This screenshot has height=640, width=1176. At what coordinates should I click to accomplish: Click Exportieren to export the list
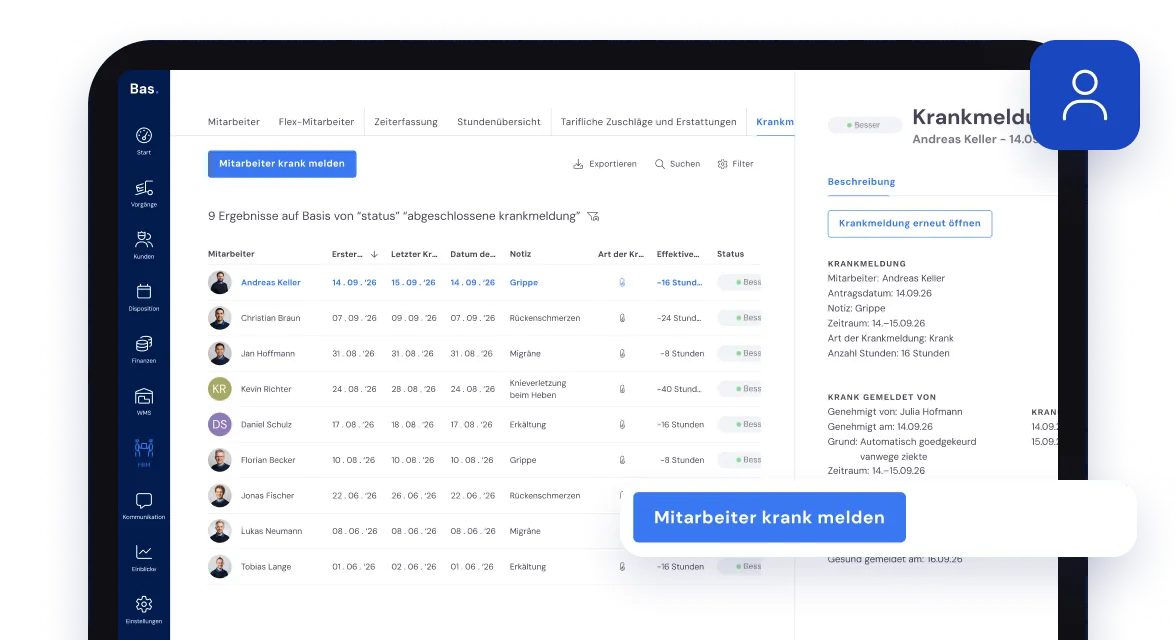[604, 164]
